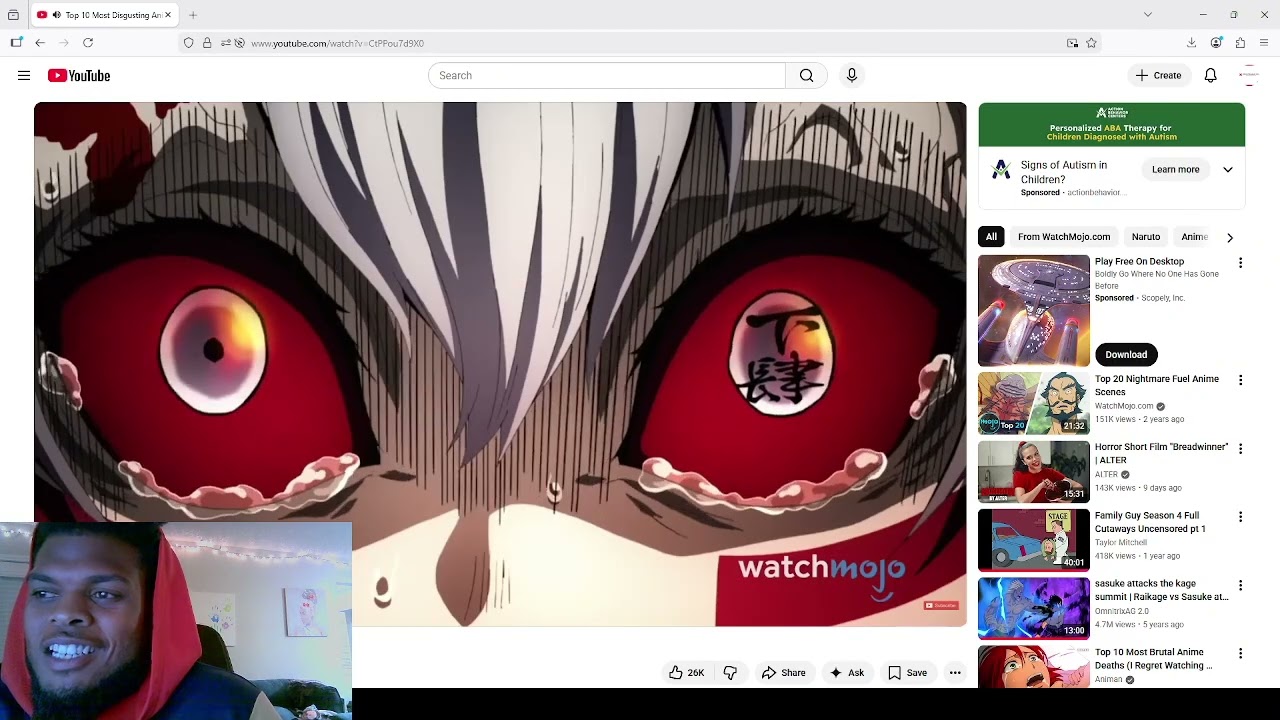
Task: Go to YouTube home via logo
Action: coord(78,75)
